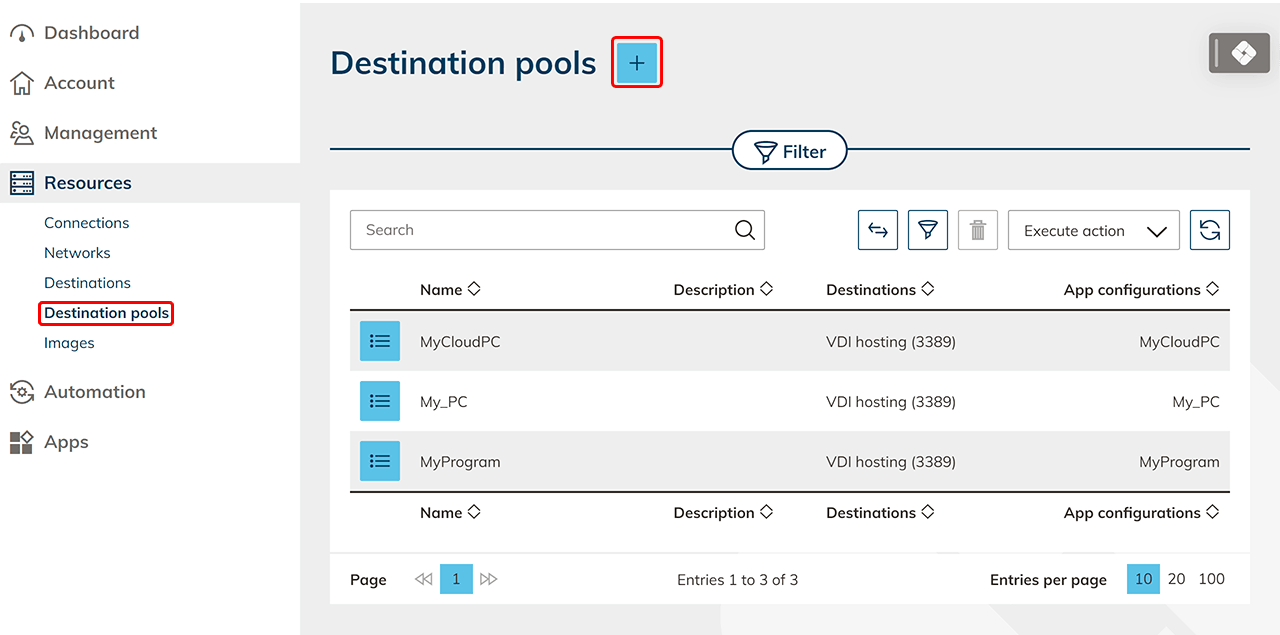The height and width of the screenshot is (635, 1280).
Task: Click the trash delete icon
Action: (977, 230)
